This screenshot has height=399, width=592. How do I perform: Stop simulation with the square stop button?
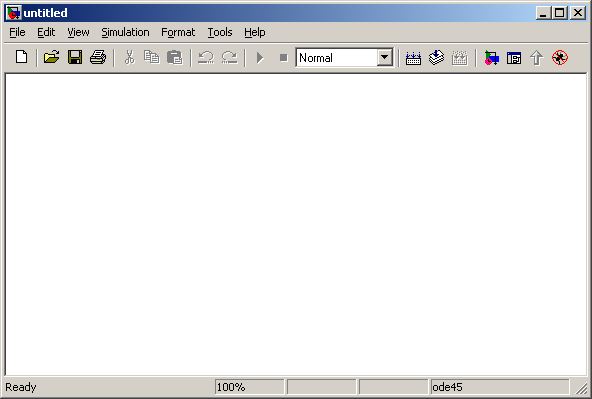pyautogui.click(x=284, y=58)
